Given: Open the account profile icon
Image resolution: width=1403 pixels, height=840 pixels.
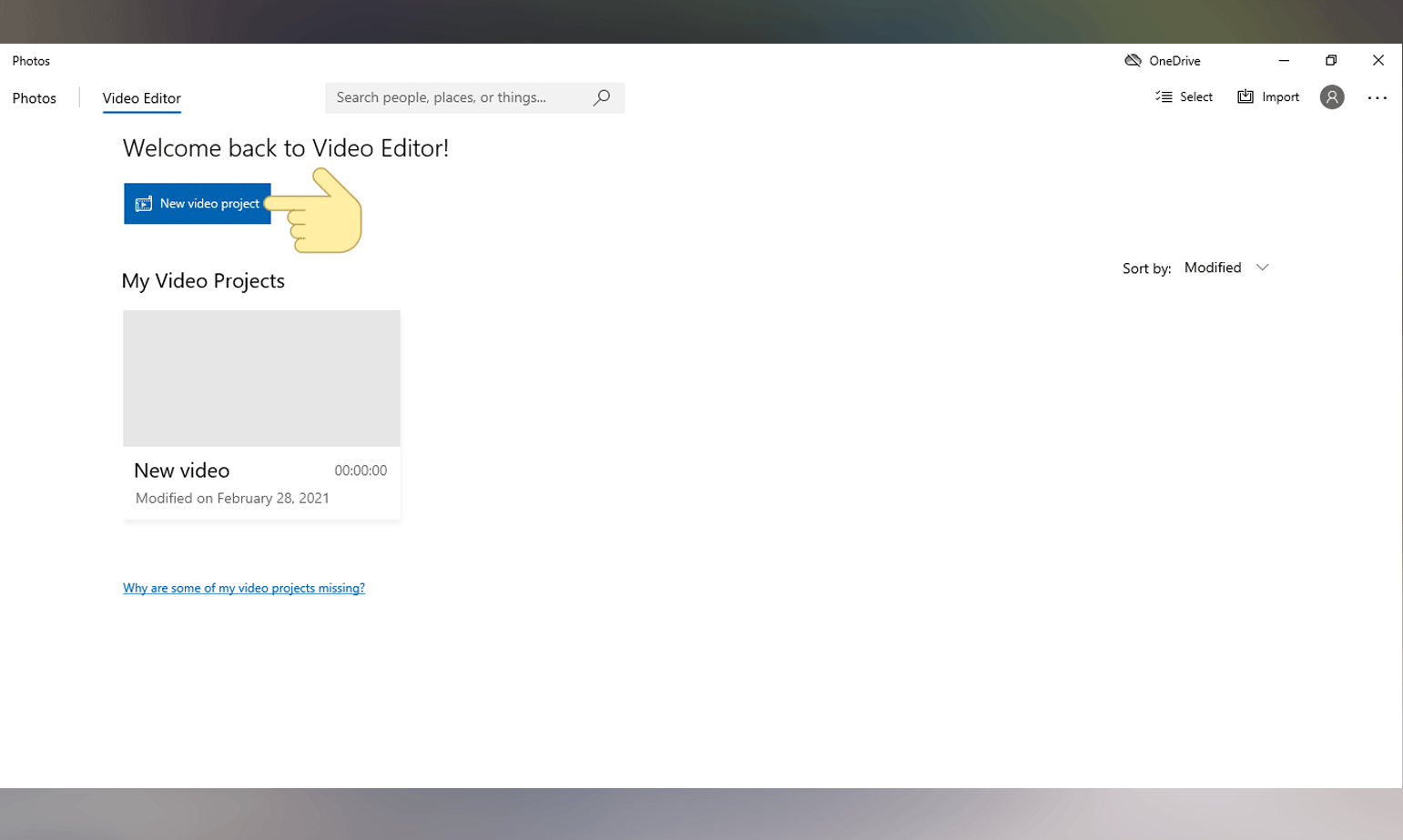Looking at the screenshot, I should click(x=1332, y=97).
